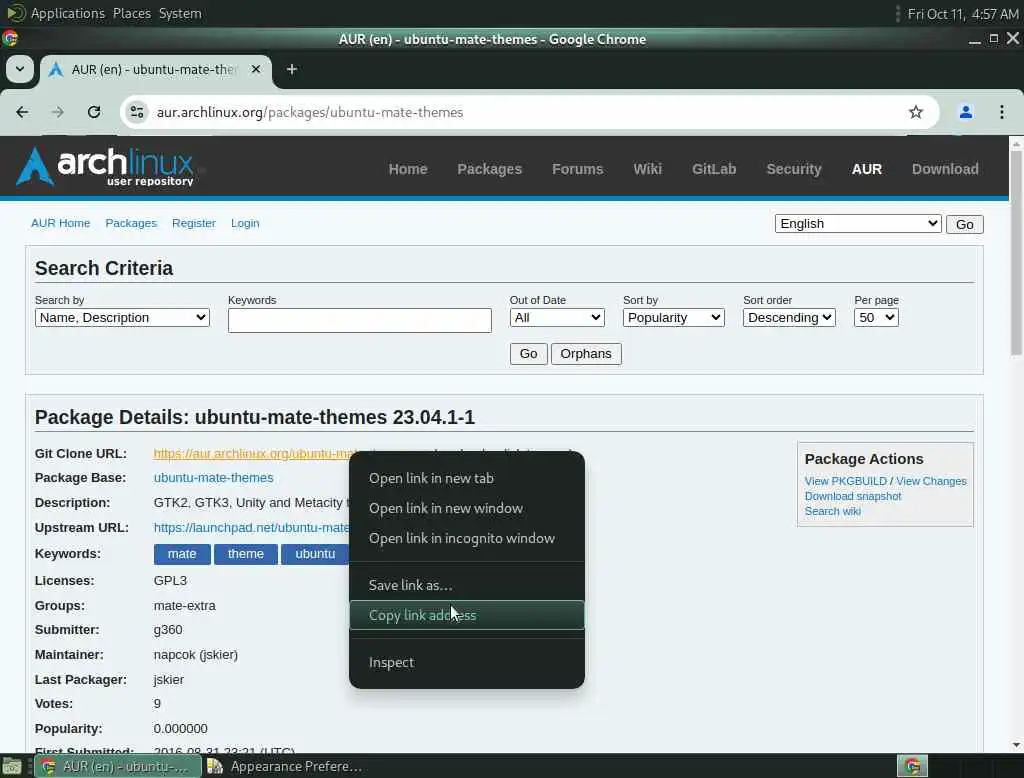The height and width of the screenshot is (778, 1024).
Task: Open the ubuntu-mate-themes Package Base link
Action: point(214,478)
